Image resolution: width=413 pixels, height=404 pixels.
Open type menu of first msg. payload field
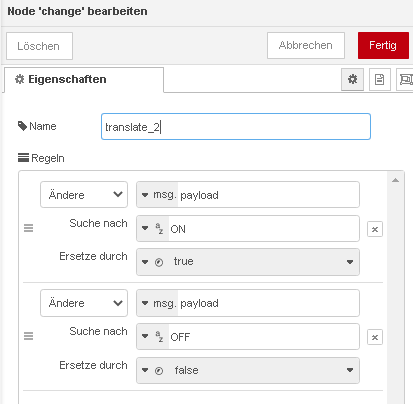pos(158,195)
